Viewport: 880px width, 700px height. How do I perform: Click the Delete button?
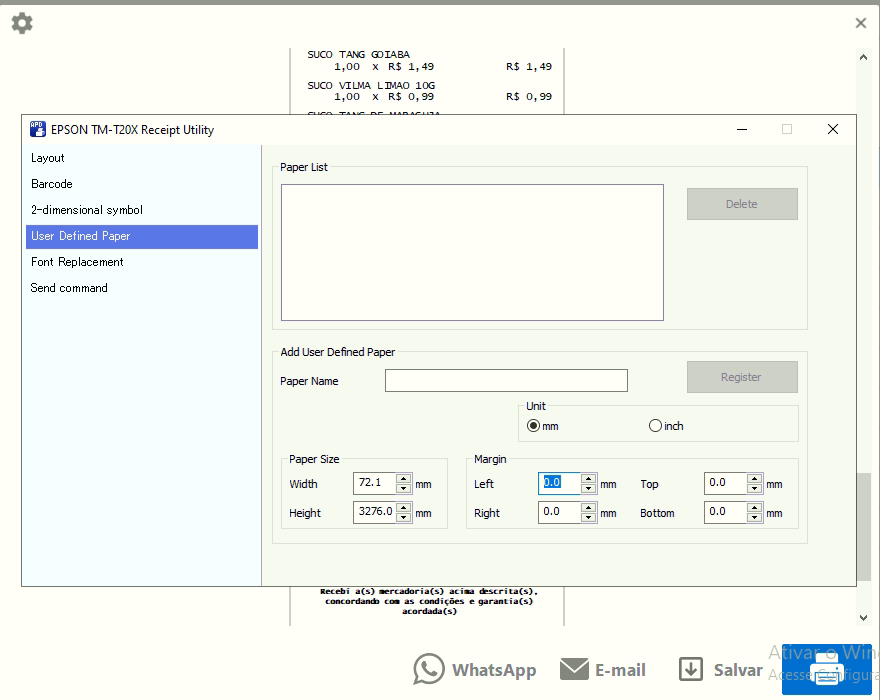(x=741, y=204)
